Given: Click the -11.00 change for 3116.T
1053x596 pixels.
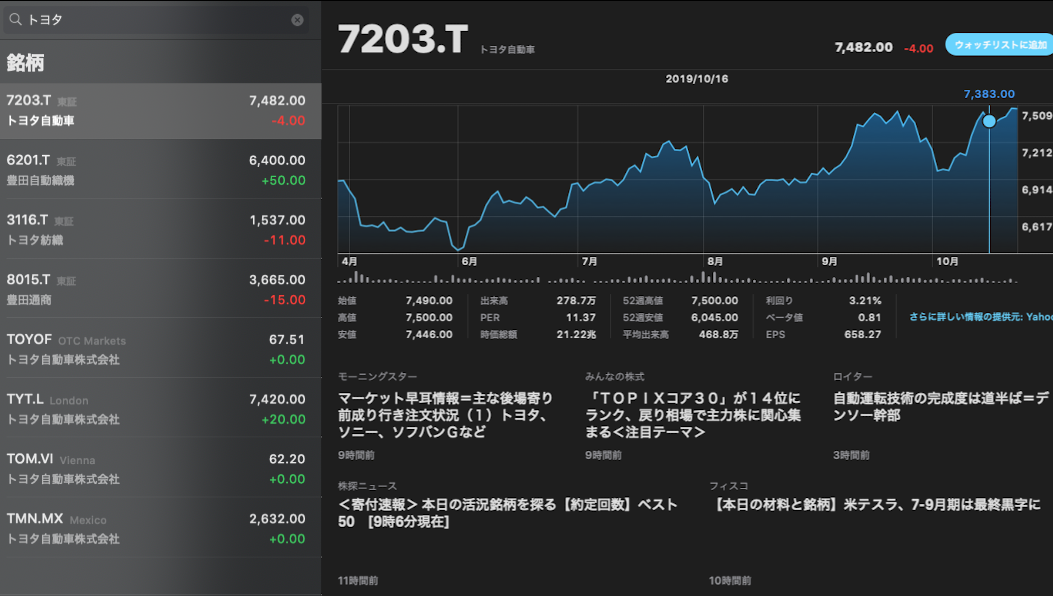Looking at the screenshot, I should click(x=285, y=240).
